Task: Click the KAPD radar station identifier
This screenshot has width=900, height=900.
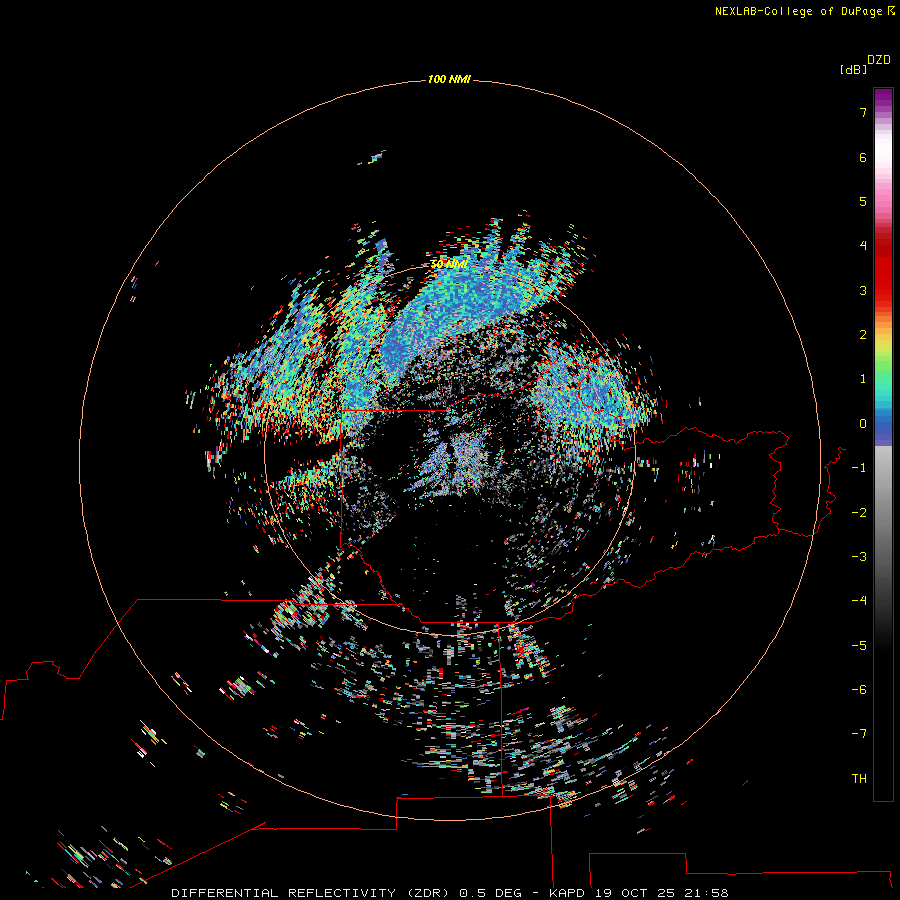Action: coord(567,893)
